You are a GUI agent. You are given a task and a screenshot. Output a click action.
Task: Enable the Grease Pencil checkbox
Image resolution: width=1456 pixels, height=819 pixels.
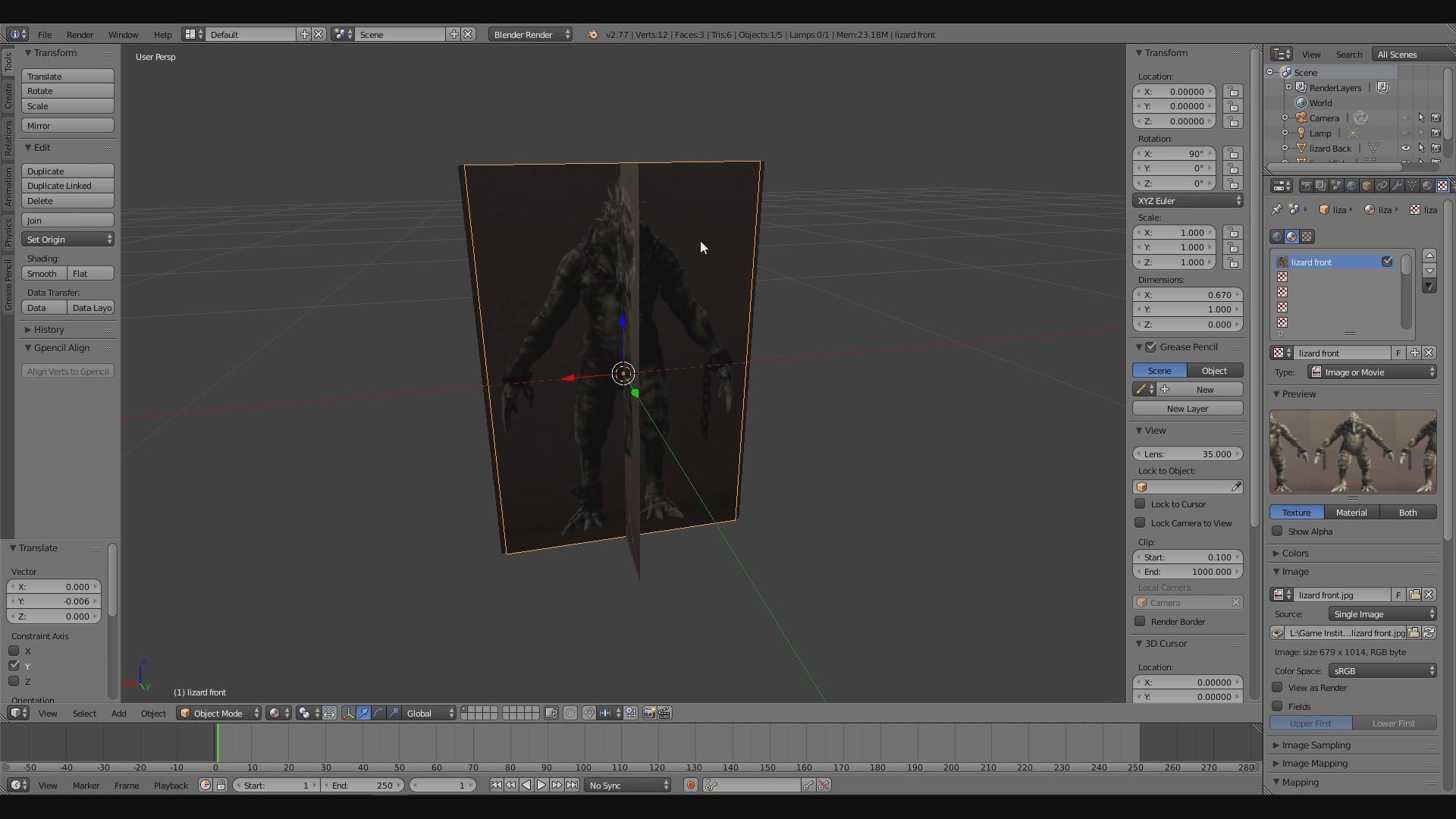1151,347
